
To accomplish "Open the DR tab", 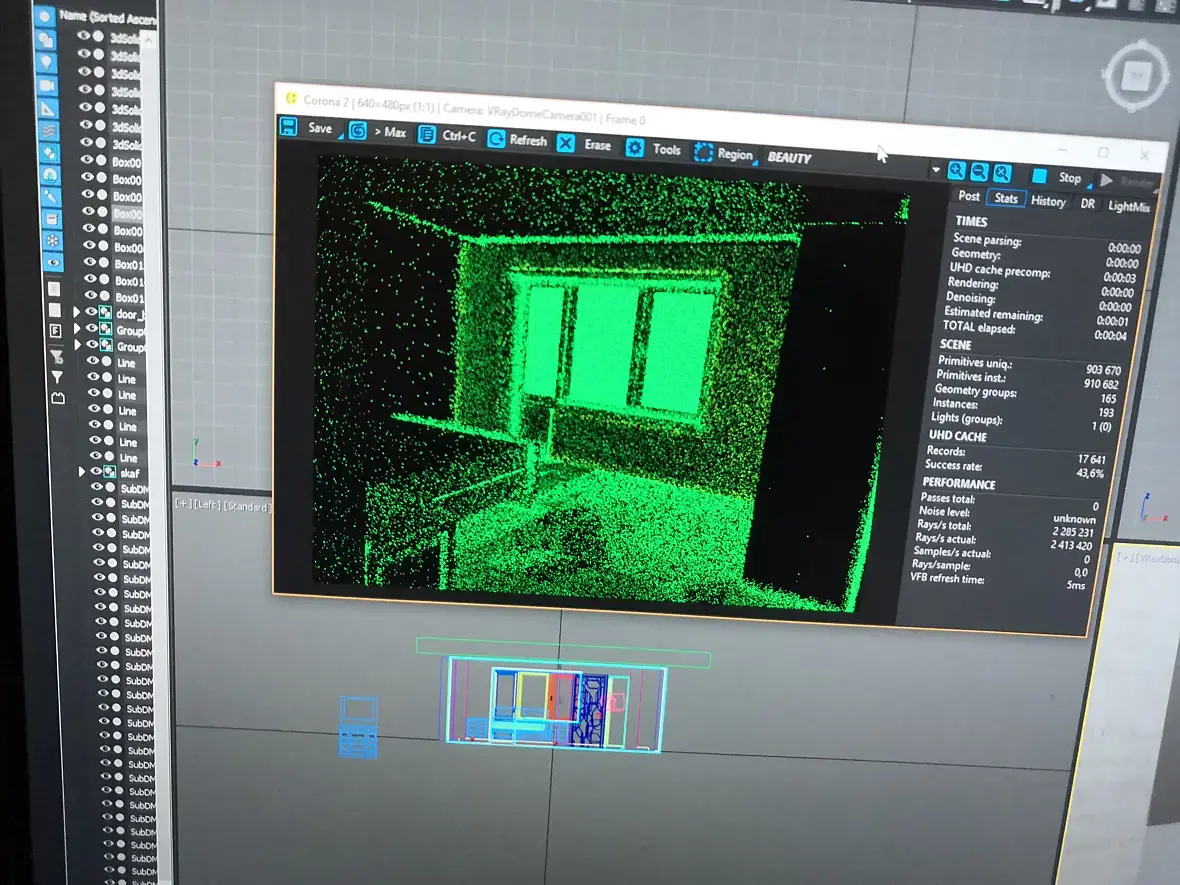I will click(x=1087, y=203).
